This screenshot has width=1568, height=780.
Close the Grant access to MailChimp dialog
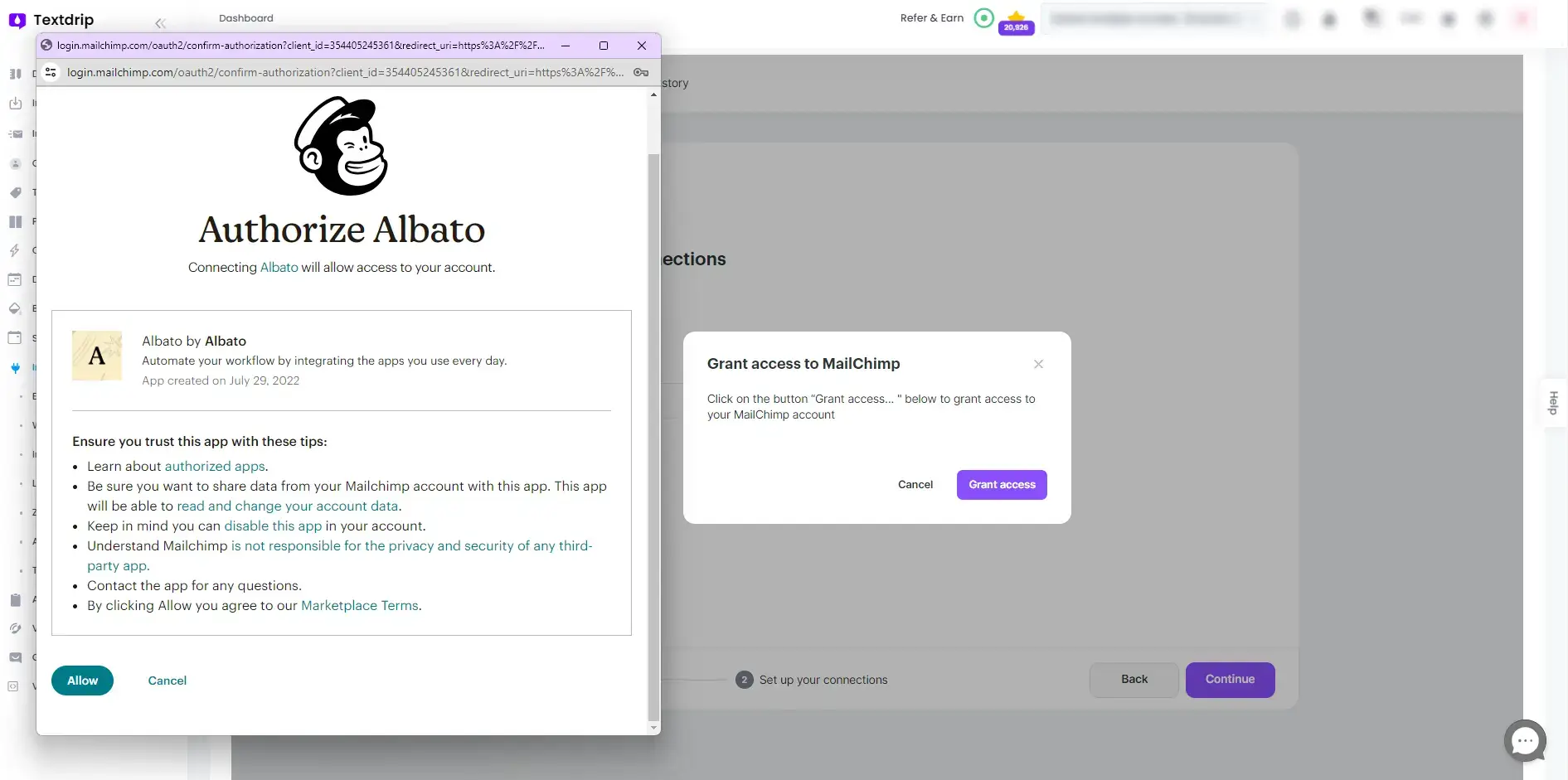1038,364
